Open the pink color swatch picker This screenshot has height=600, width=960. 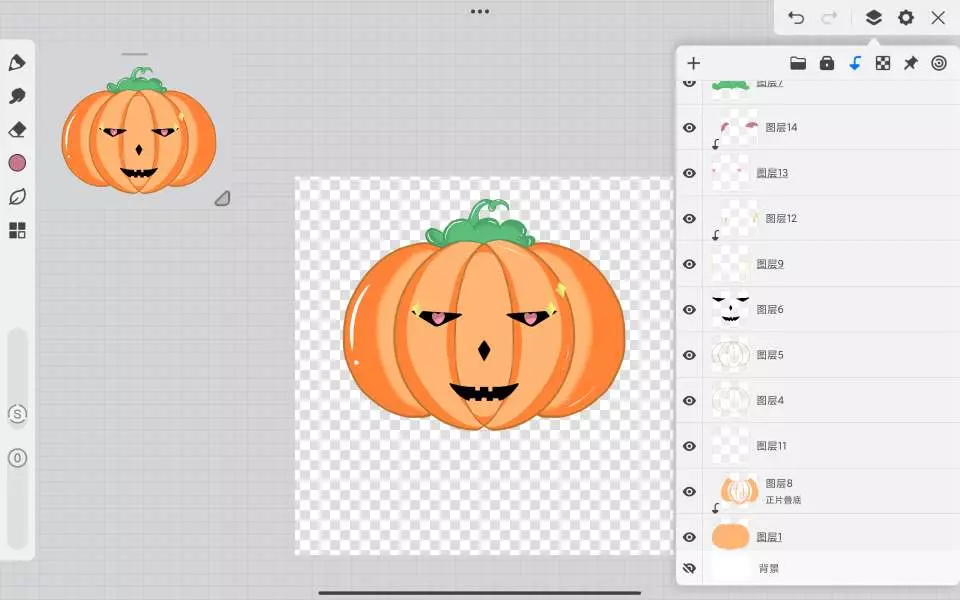17,163
